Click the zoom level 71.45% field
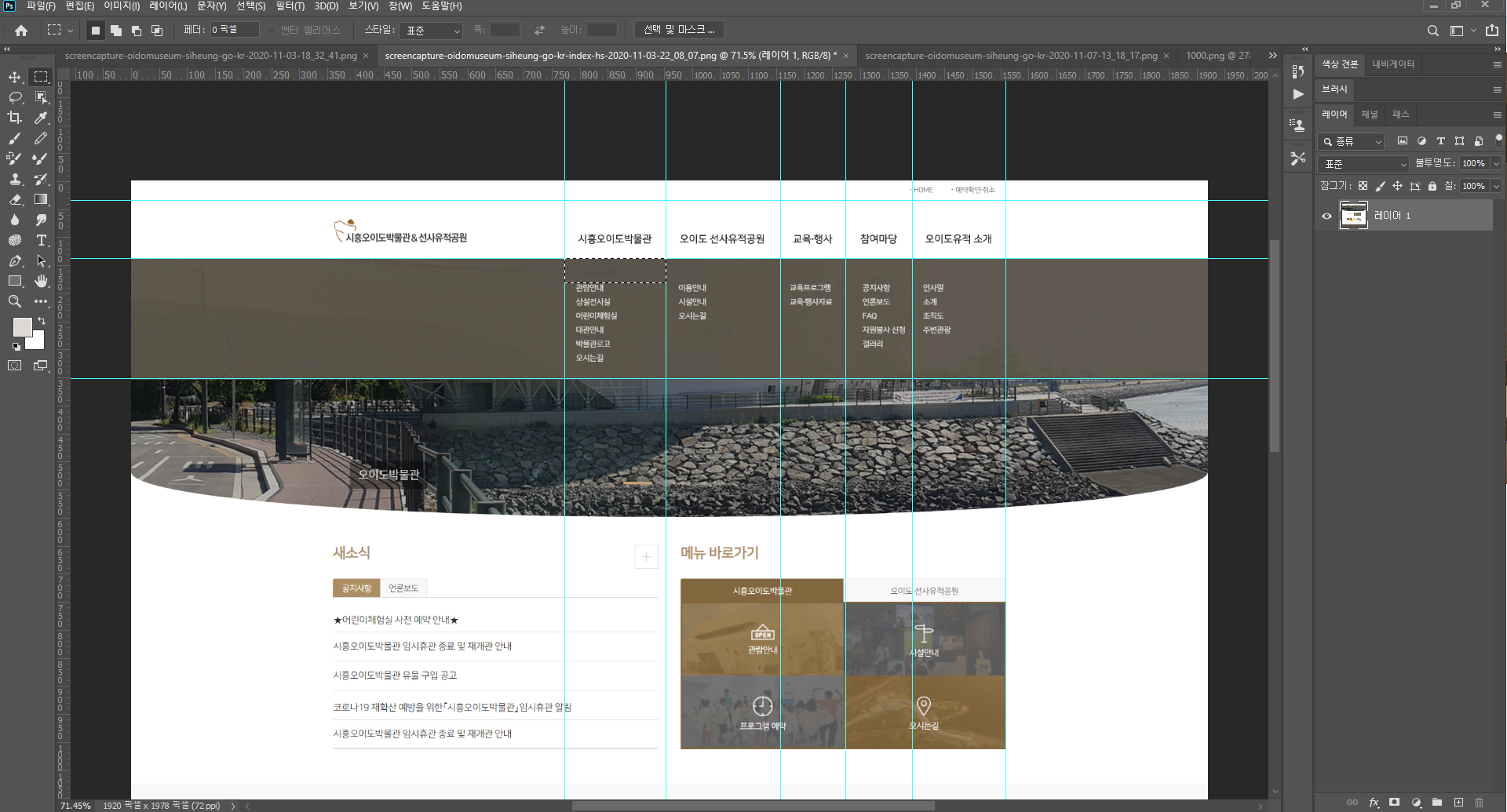 (76, 806)
